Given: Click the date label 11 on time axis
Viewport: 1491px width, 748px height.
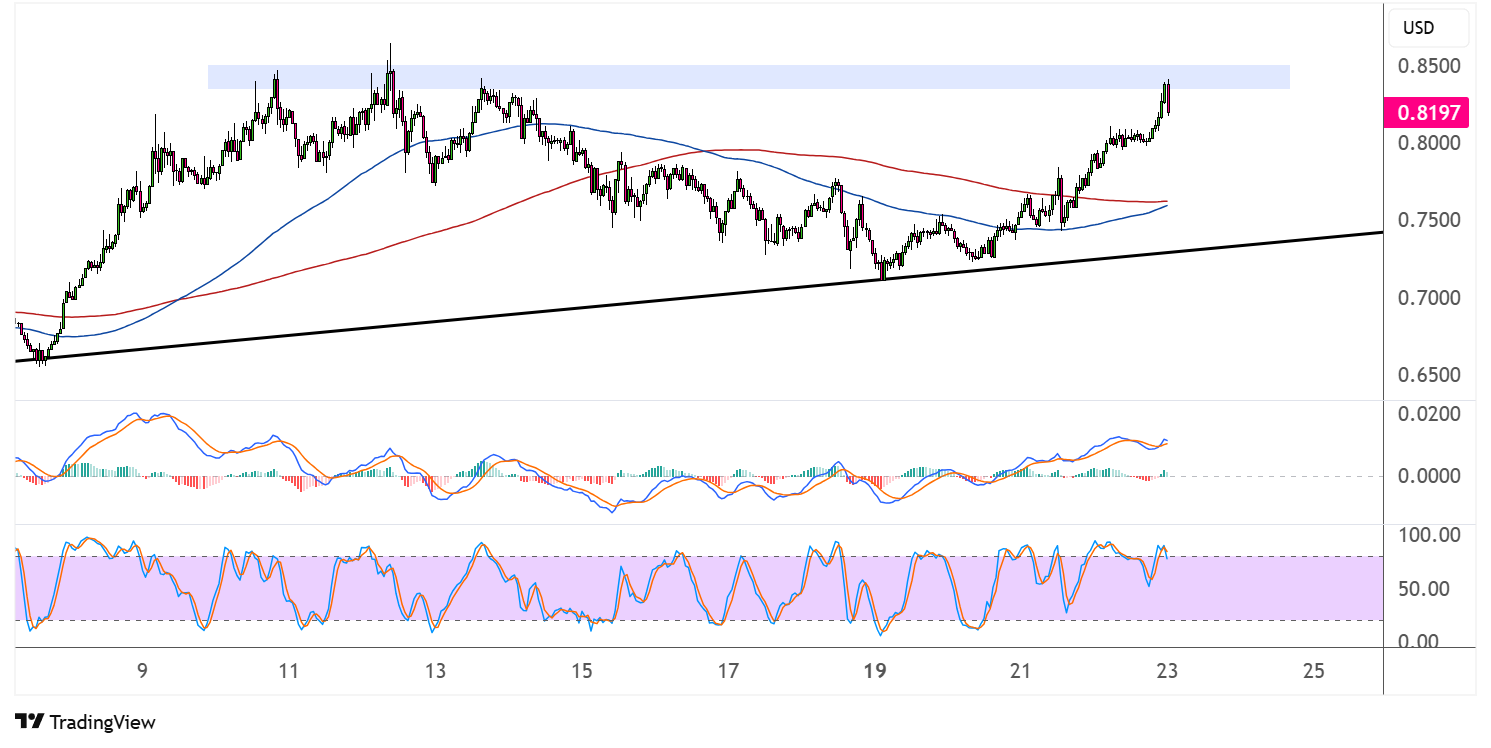Looking at the screenshot, I should [289, 671].
